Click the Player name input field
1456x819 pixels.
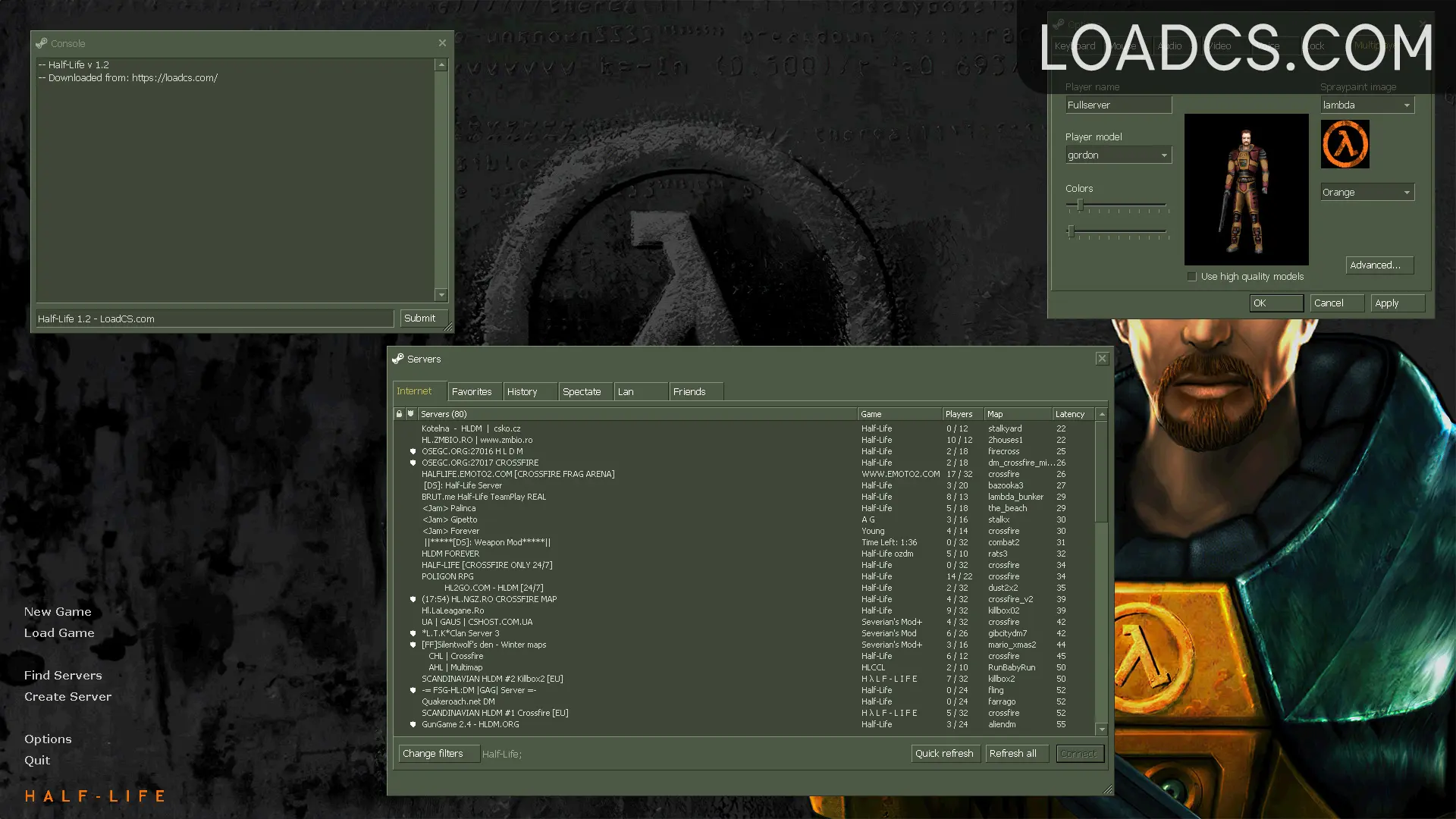1118,105
